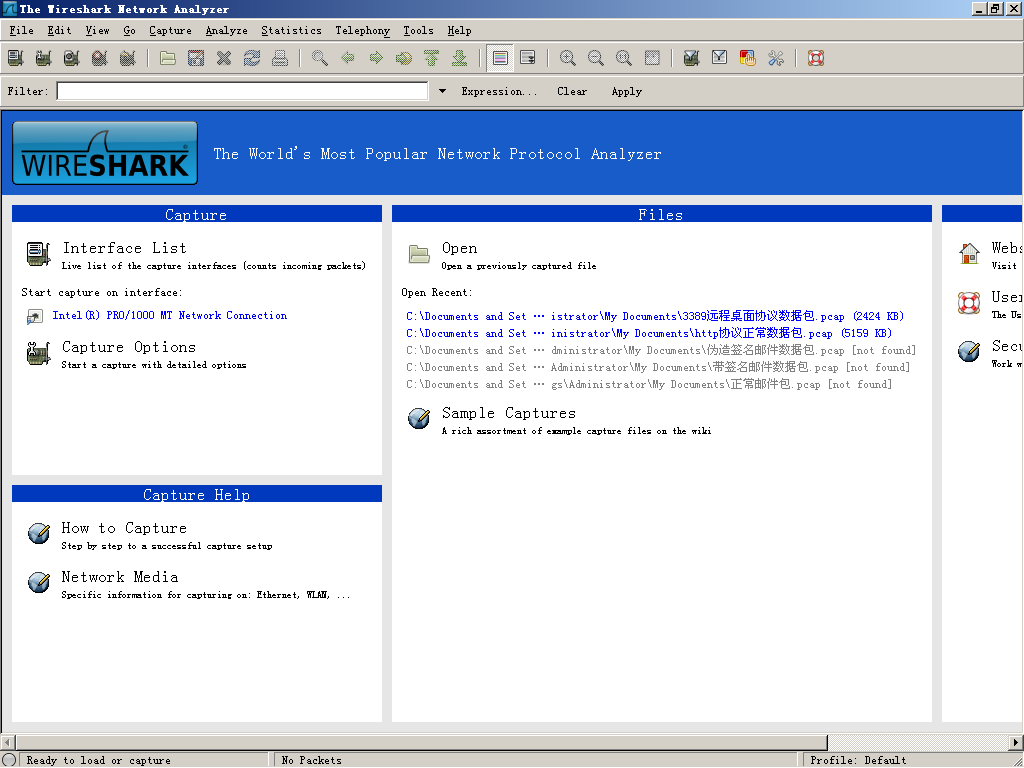Viewport: 1024px width, 768px height.
Task: Go forward in packet history arrow
Action: 376,58
